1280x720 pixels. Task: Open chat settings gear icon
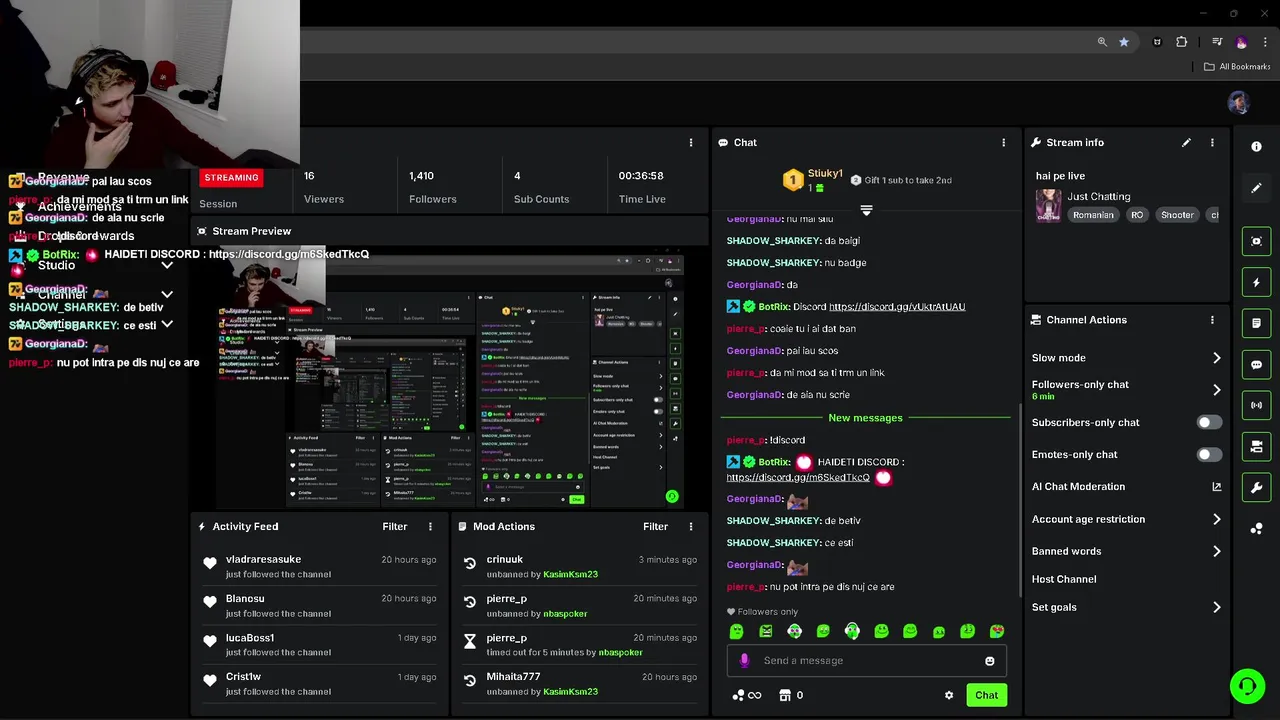949,695
